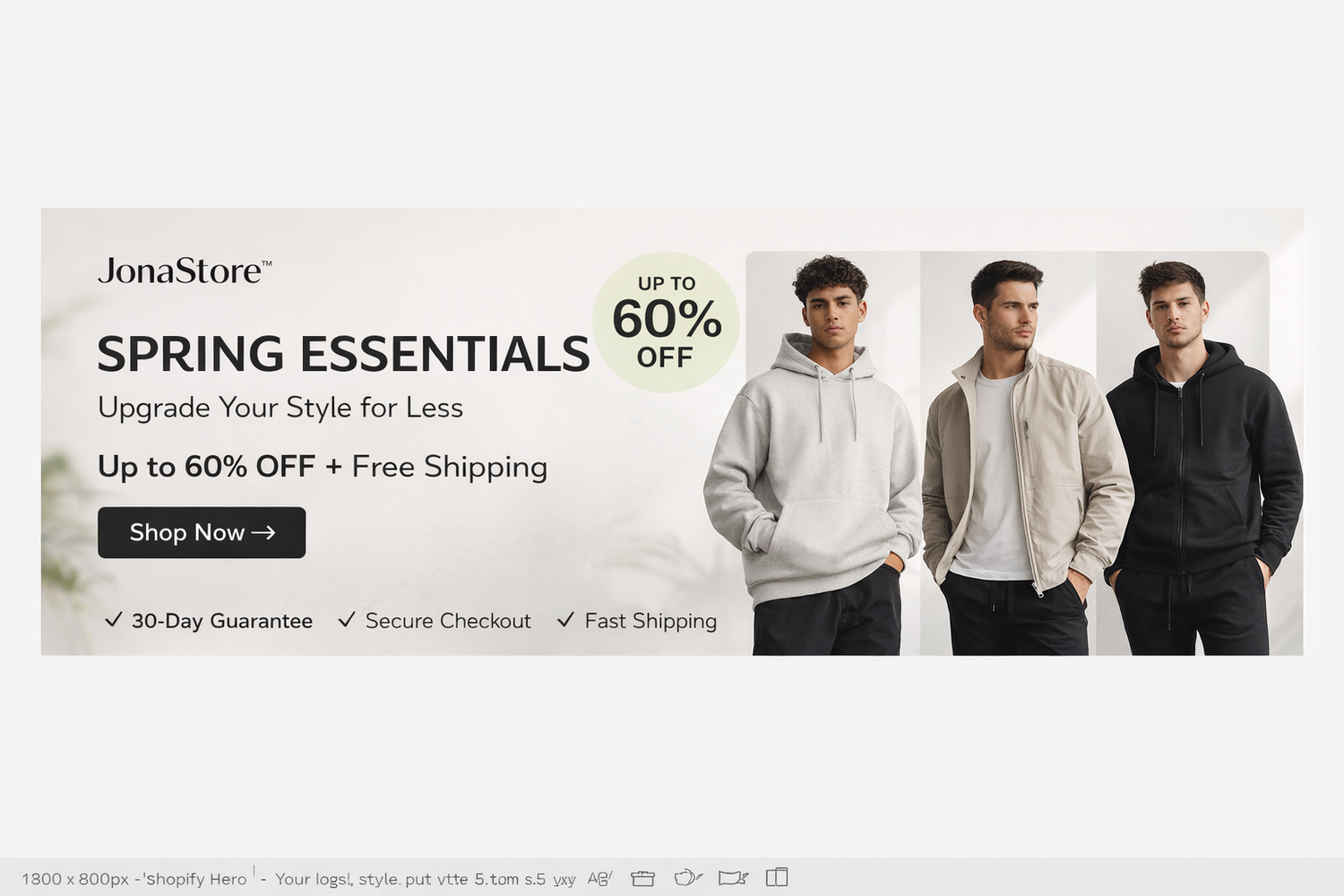Select the SPRING ESSENTIALS headline
This screenshot has width=1344, height=896.
343,353
